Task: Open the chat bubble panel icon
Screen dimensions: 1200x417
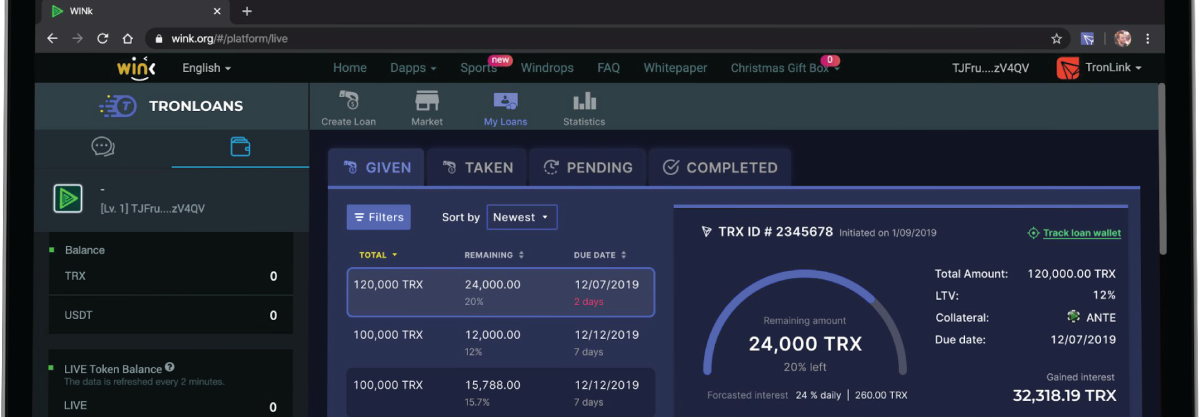Action: [103, 147]
